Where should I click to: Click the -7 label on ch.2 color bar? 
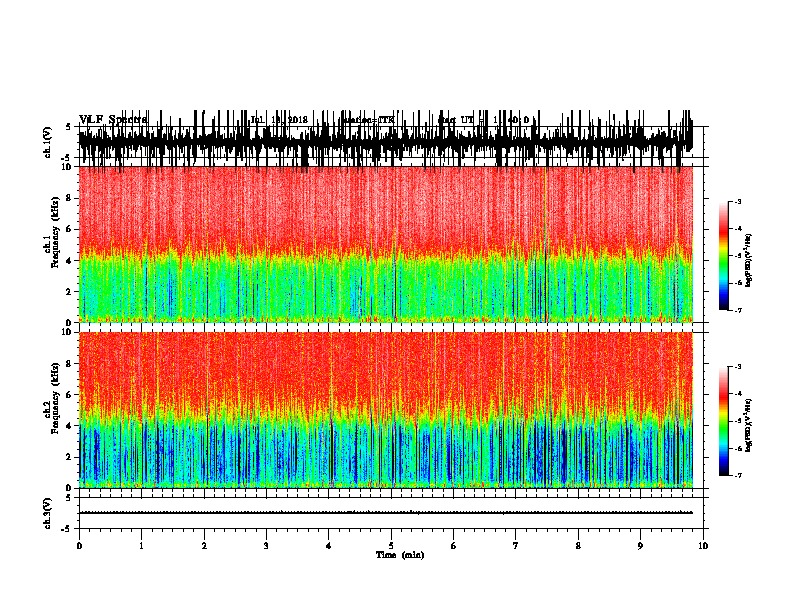pos(738,475)
